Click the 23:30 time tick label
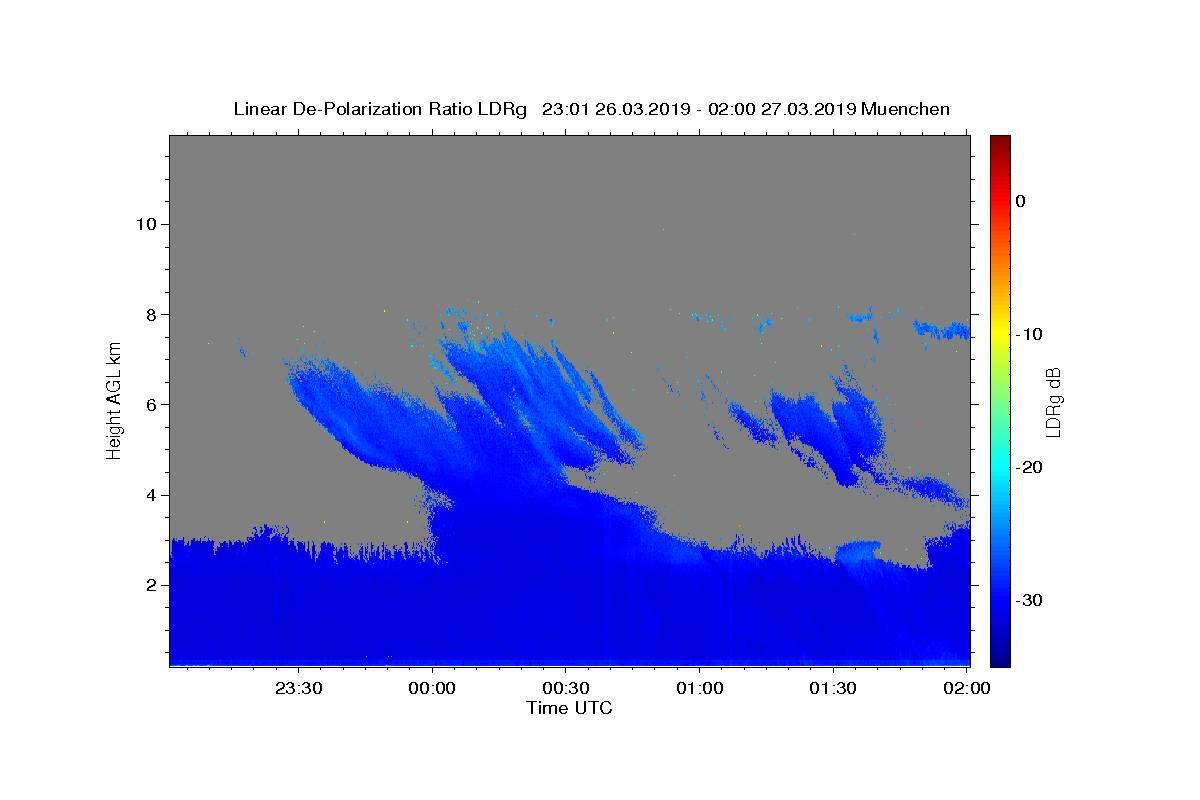The width and height of the screenshot is (1200, 800). pos(299,688)
